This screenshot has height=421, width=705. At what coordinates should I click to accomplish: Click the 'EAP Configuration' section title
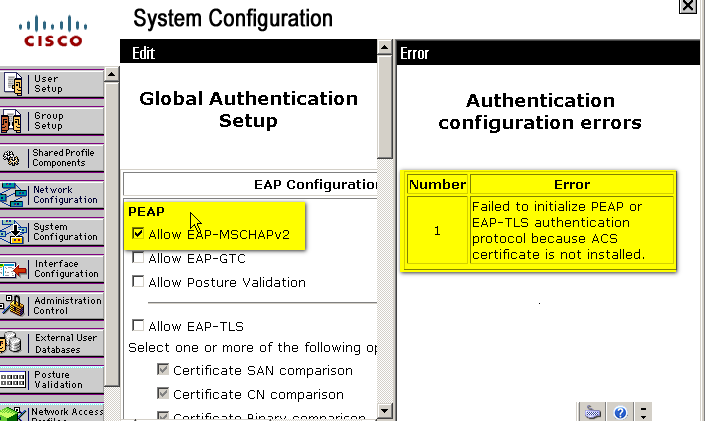click(x=316, y=184)
